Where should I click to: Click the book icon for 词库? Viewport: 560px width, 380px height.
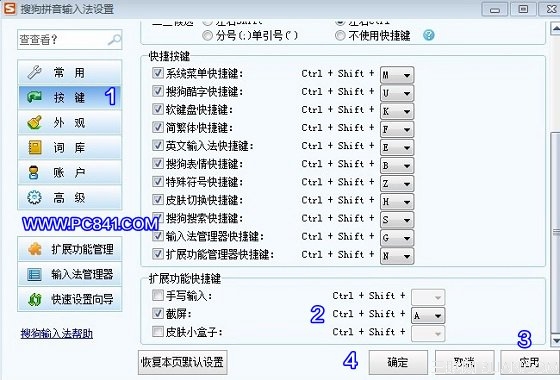(35, 148)
